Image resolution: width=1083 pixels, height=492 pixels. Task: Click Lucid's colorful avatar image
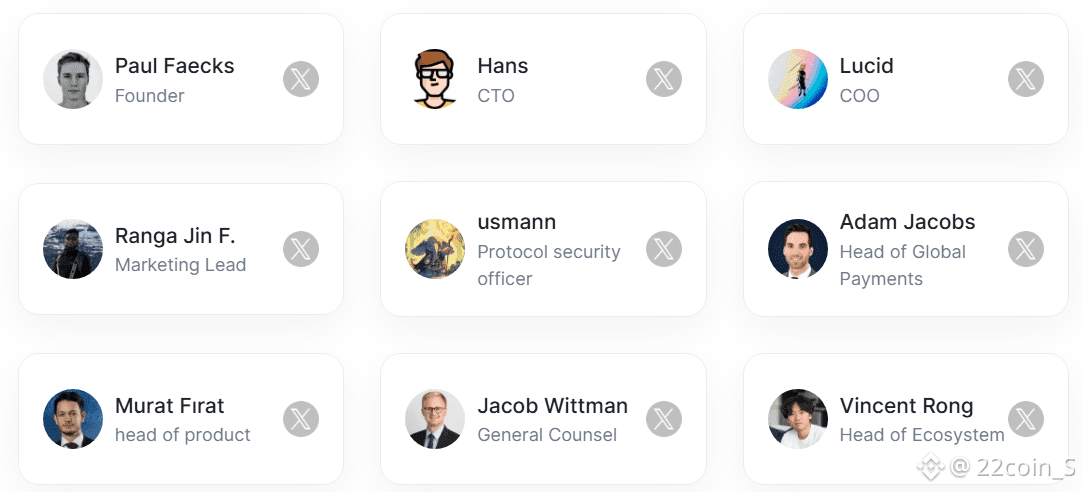pyautogui.click(x=797, y=79)
